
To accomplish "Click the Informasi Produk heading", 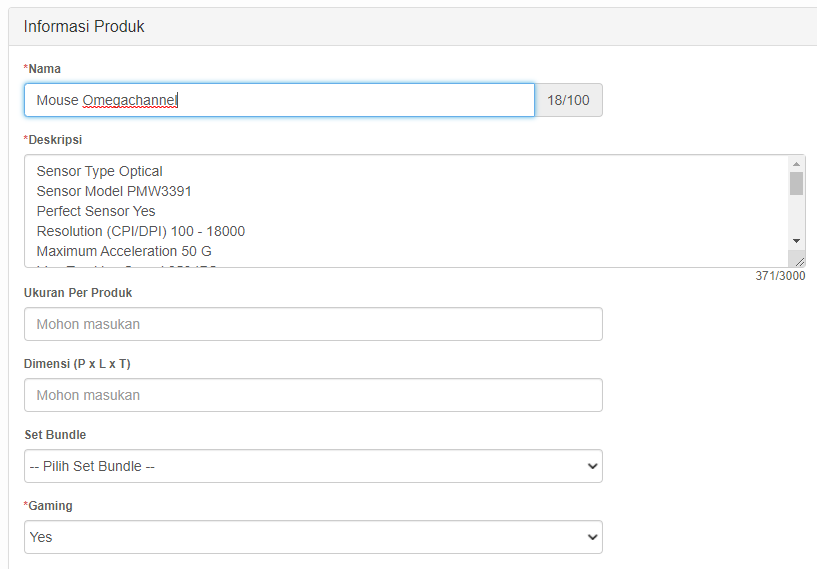I will coord(84,27).
